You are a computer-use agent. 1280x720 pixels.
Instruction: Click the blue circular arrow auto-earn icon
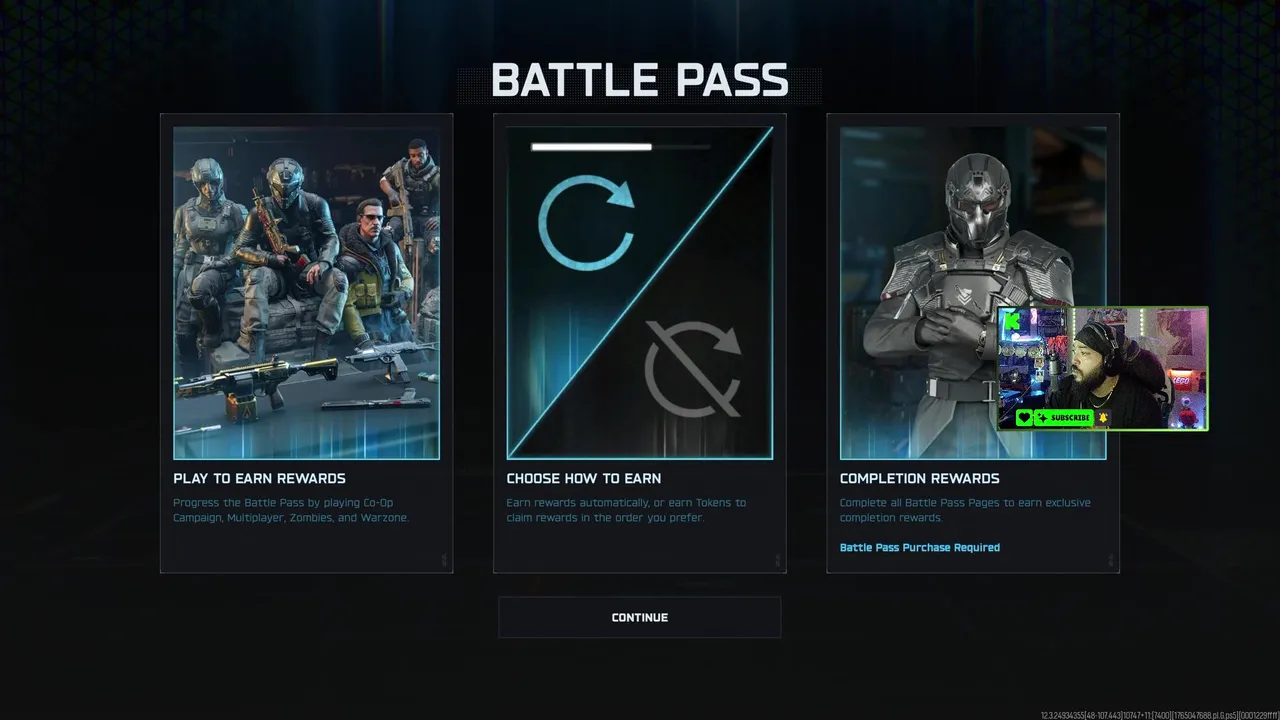587,222
